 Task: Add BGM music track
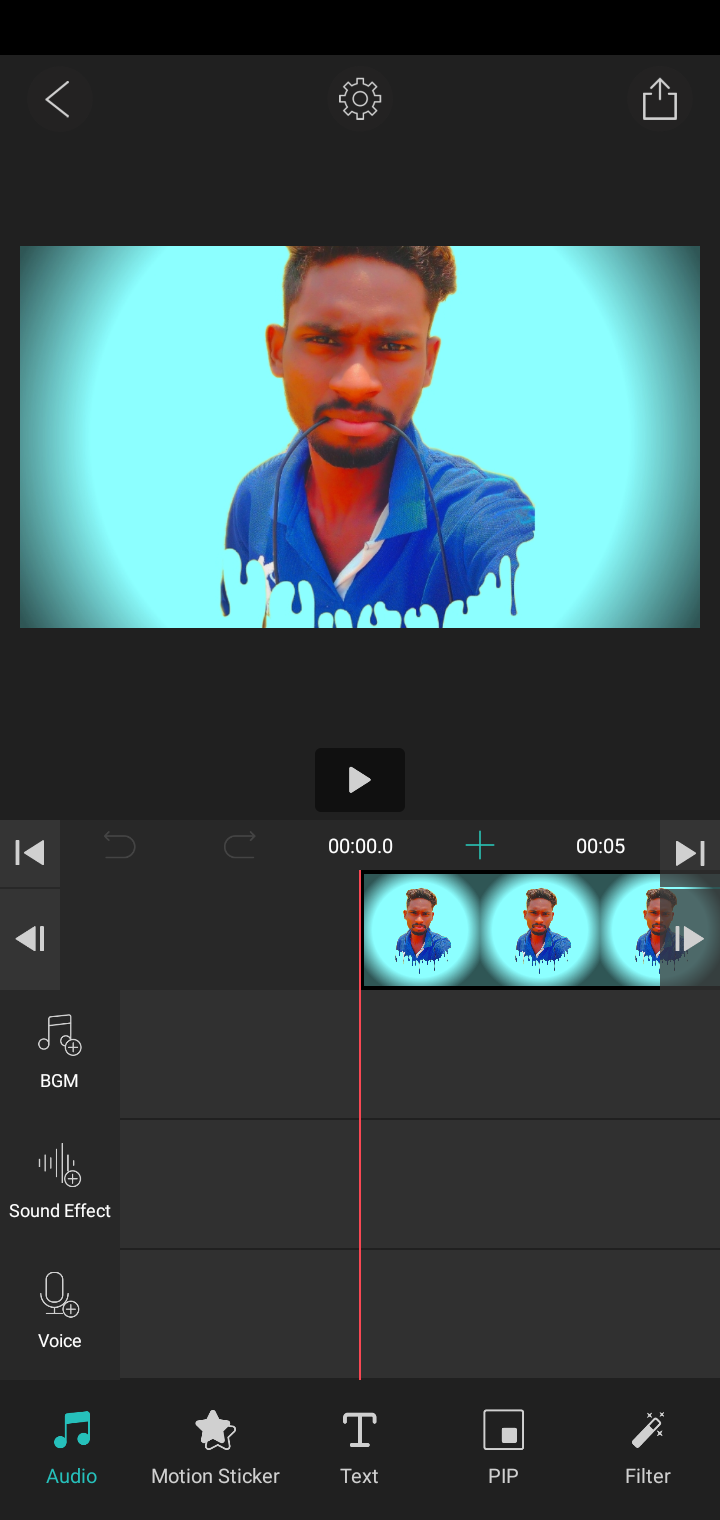(60, 1035)
